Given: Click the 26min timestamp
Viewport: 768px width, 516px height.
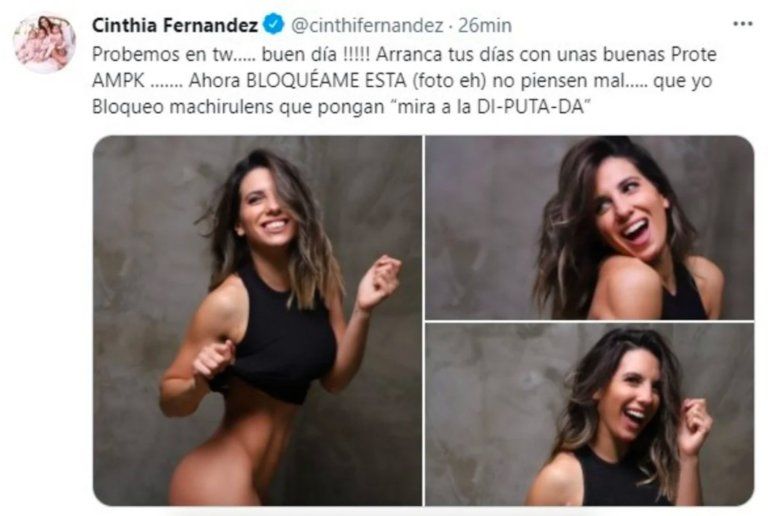Looking at the screenshot, I should 485,25.
